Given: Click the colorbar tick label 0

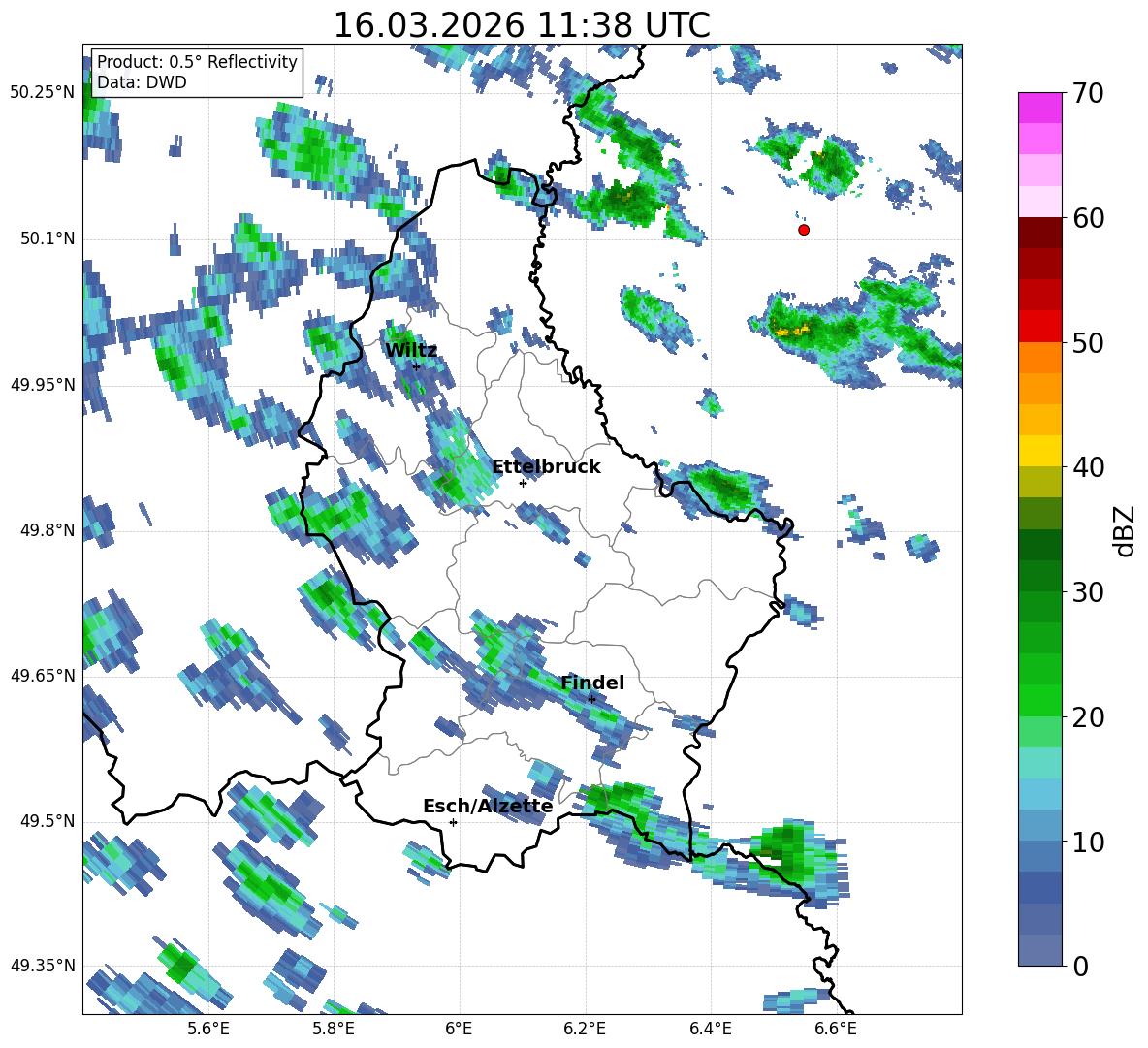Looking at the screenshot, I should (1080, 966).
